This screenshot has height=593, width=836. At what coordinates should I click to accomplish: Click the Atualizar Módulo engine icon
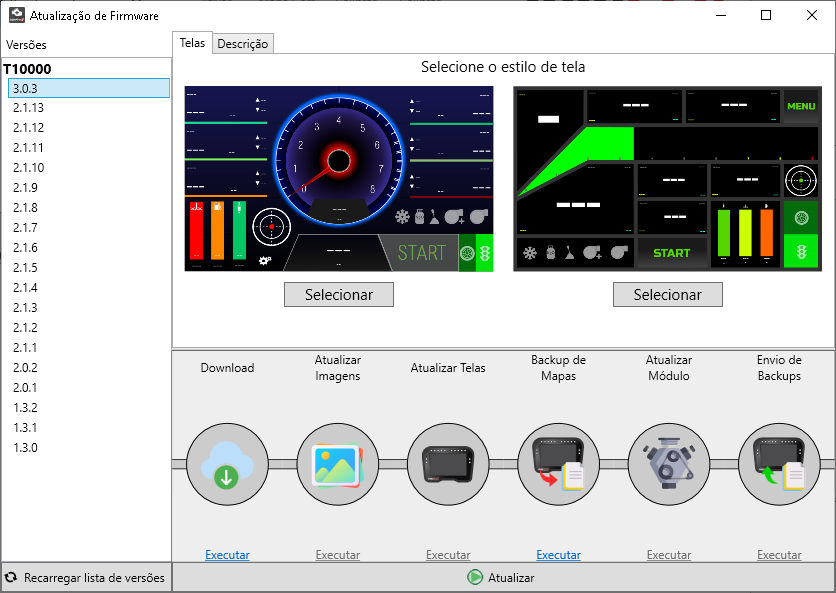tap(668, 463)
